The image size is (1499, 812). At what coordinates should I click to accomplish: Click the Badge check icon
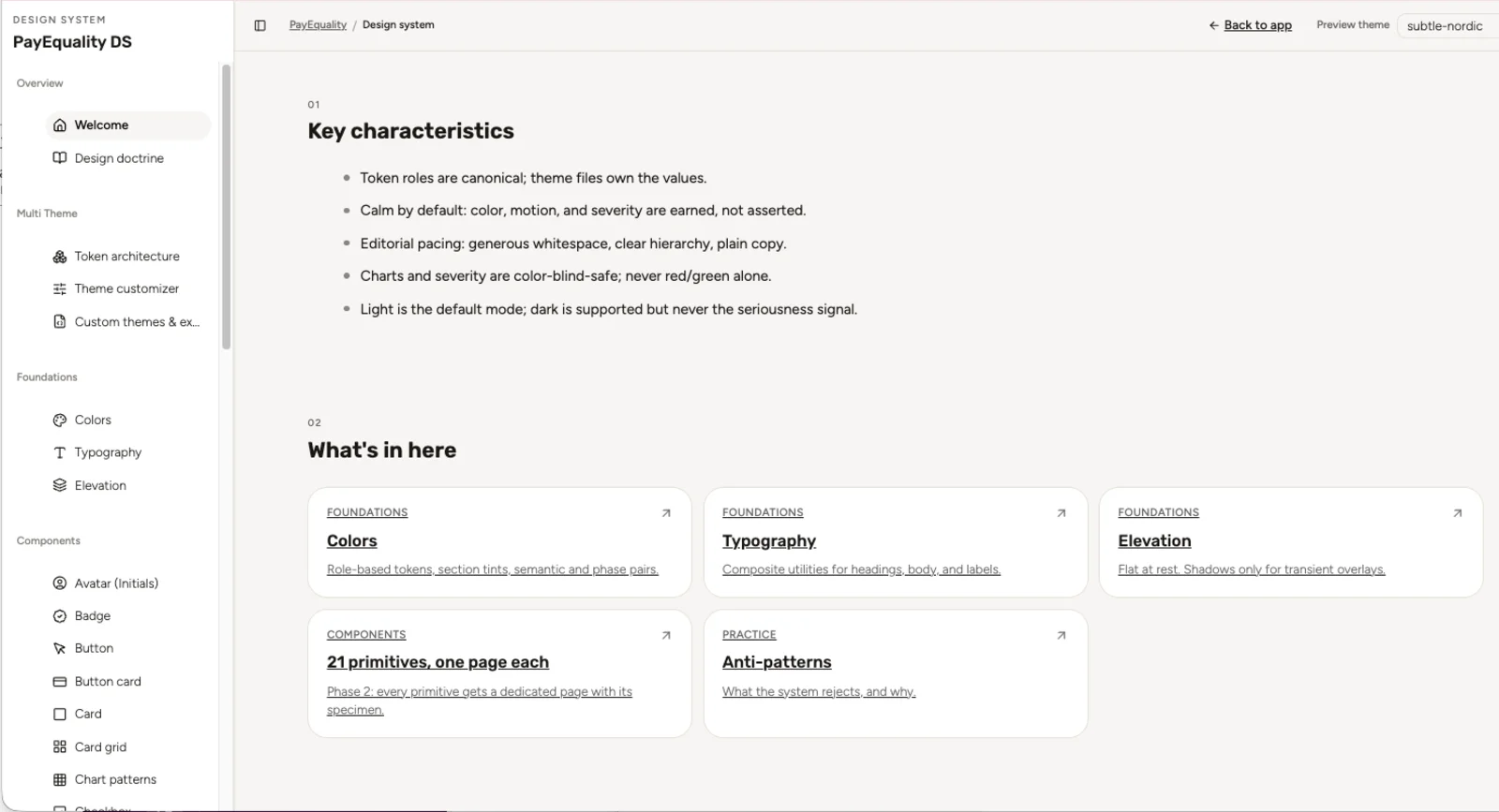click(60, 616)
